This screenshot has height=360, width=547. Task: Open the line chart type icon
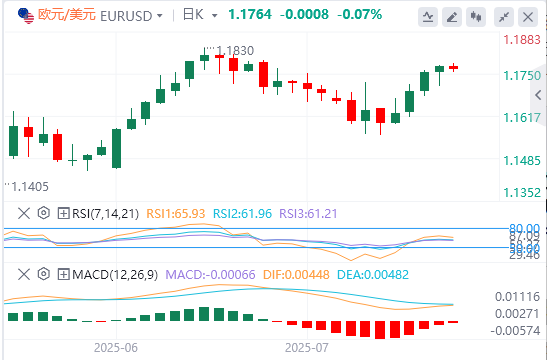click(428, 17)
